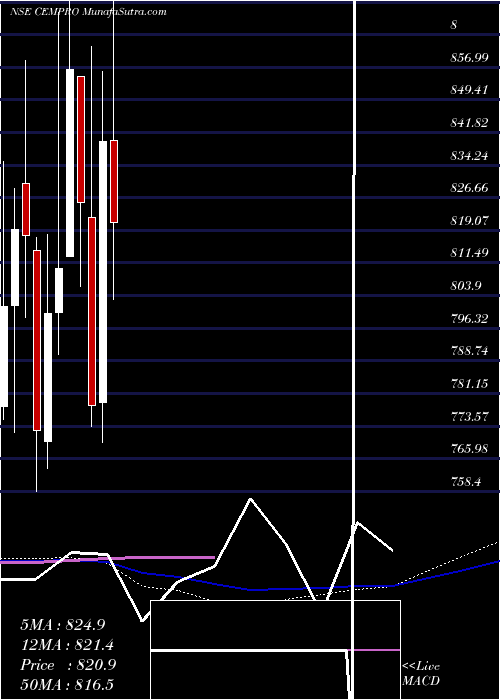
Task: Click the 803.9 price axis label
Action: 466,286
